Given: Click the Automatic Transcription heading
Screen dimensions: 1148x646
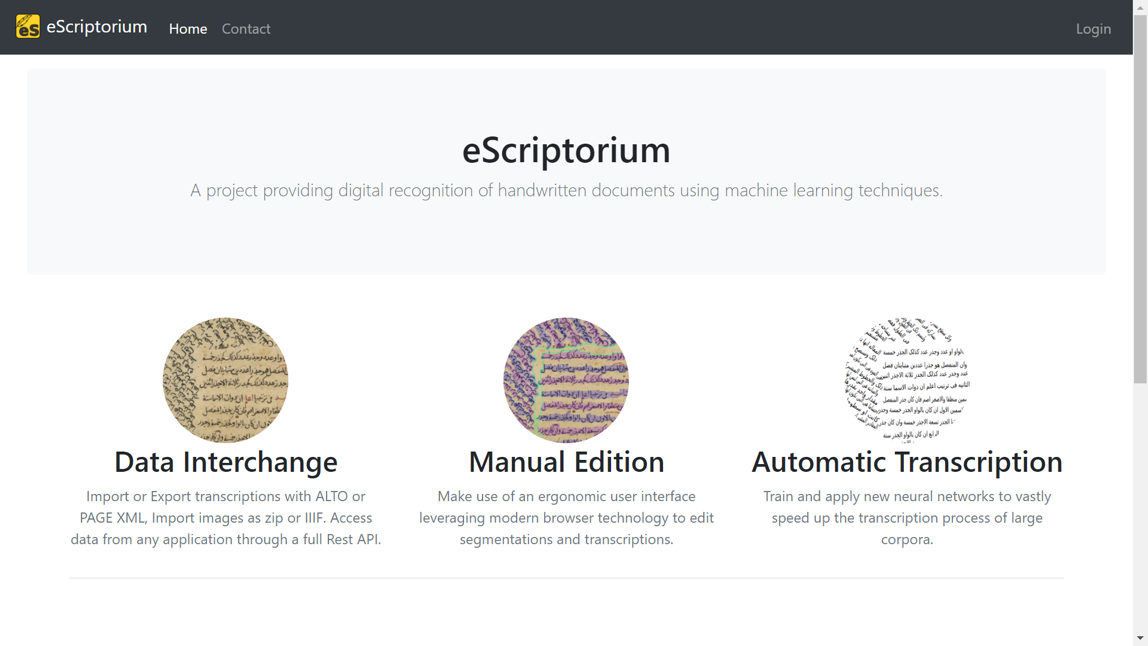Looking at the screenshot, I should point(907,461).
